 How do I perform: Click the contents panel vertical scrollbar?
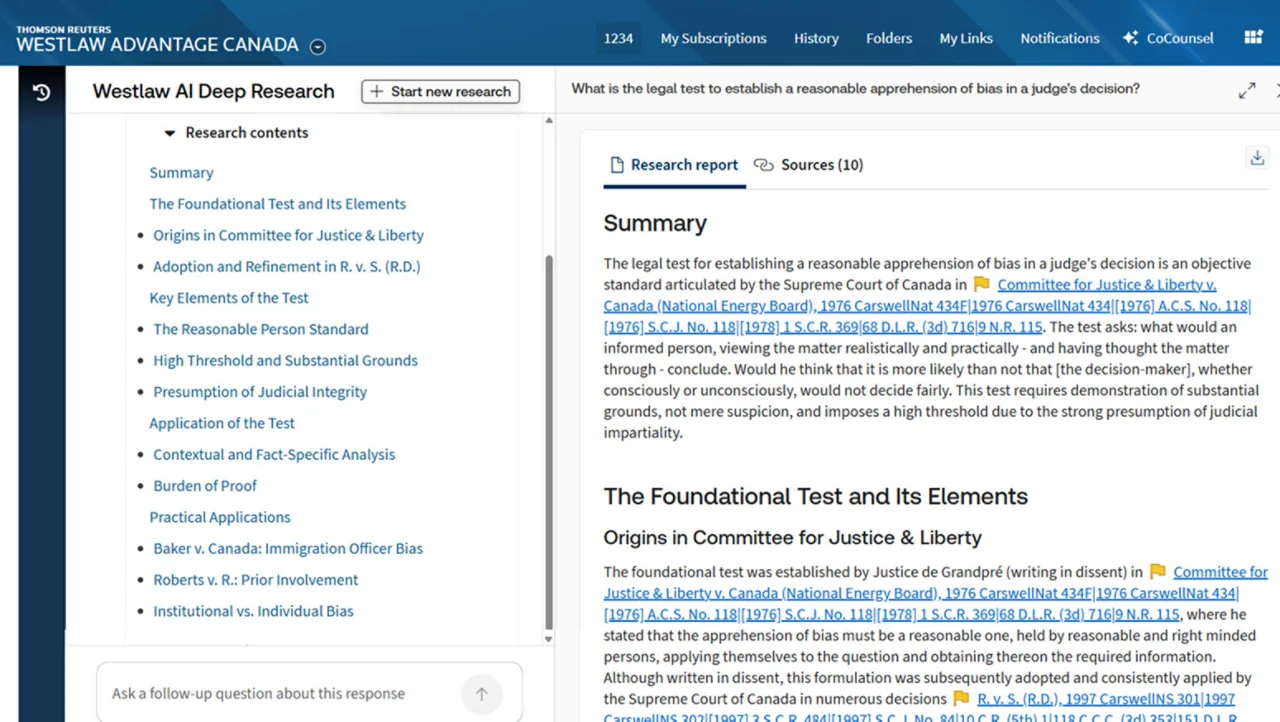[548, 440]
